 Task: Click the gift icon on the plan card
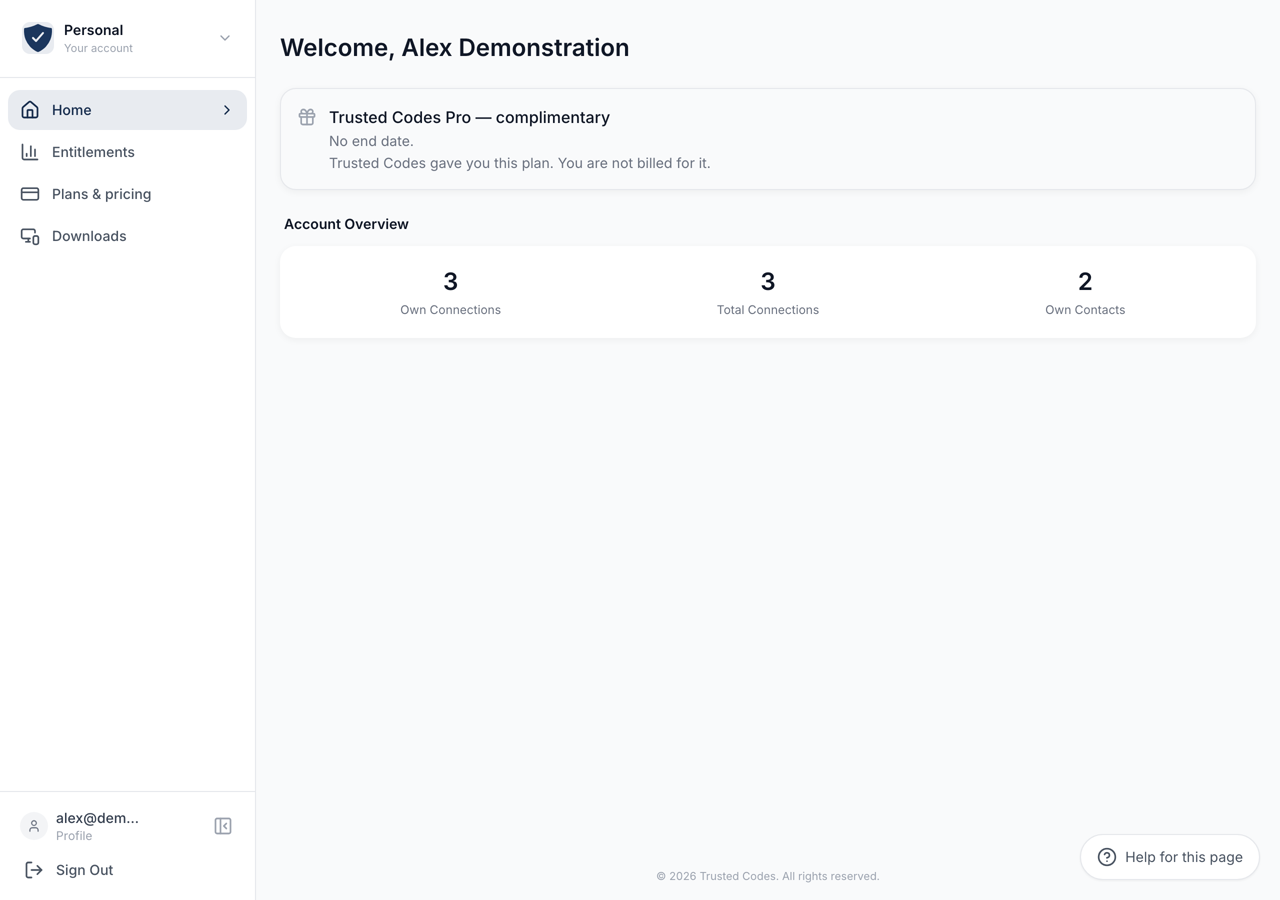click(x=307, y=117)
